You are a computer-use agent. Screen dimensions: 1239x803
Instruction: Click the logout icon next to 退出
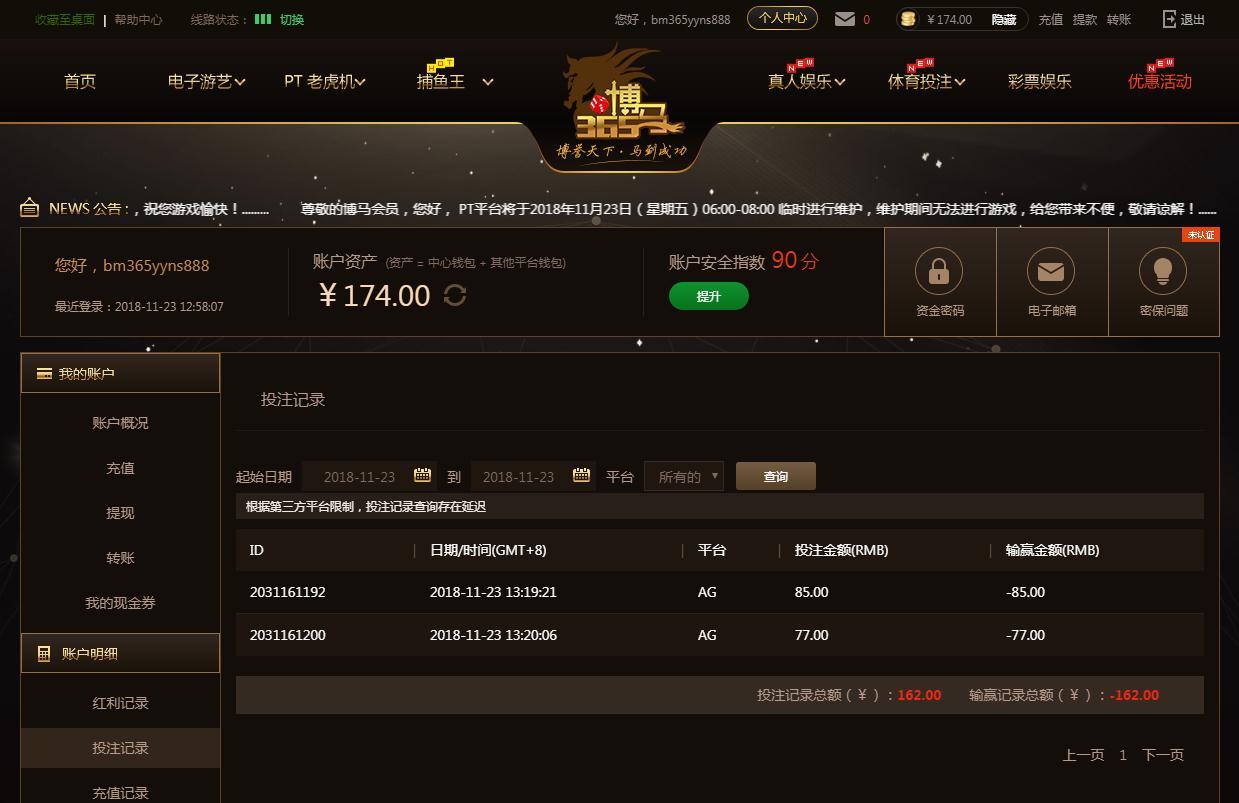[x=1169, y=19]
